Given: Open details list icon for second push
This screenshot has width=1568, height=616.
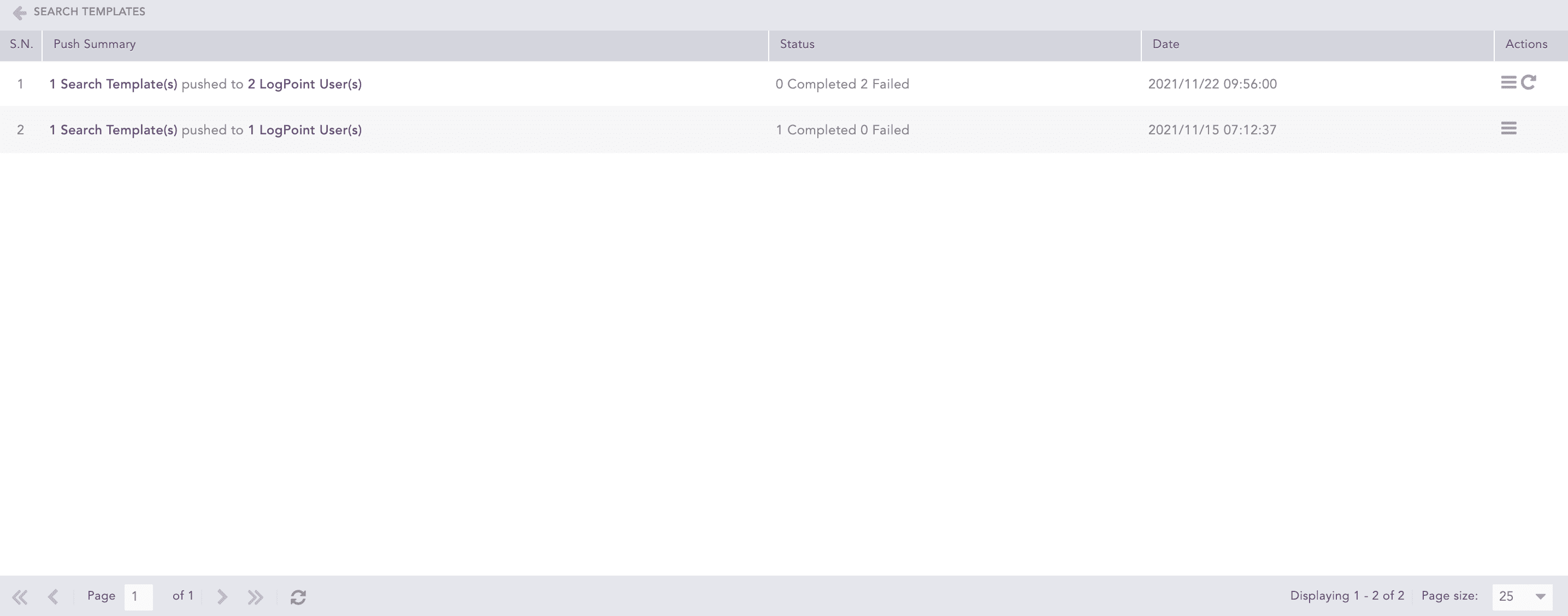Looking at the screenshot, I should coord(1508,128).
